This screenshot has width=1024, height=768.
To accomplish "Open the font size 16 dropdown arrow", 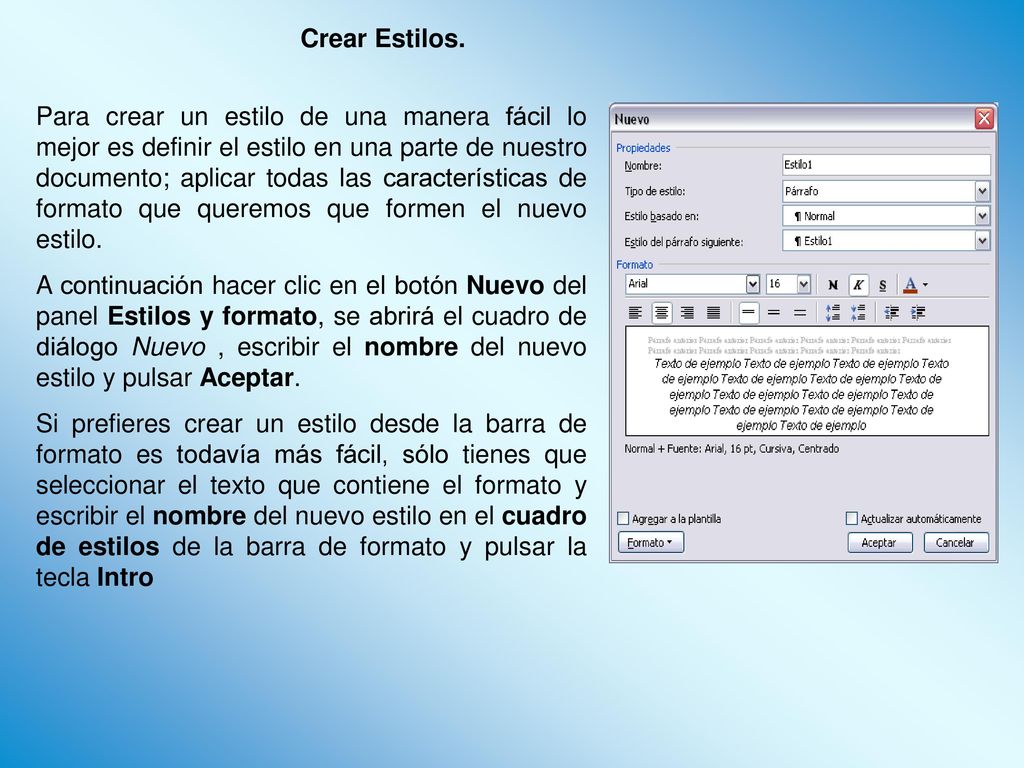I will coord(803,284).
